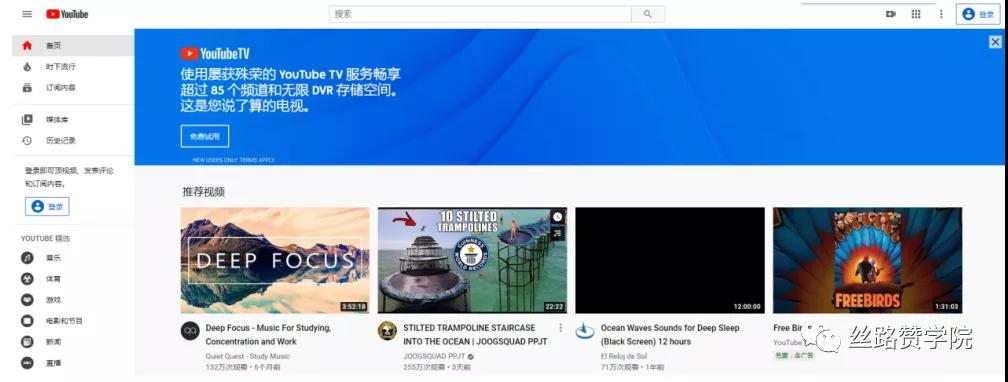Select 首页 home in sidebar
This screenshot has height=382, width=1008.
pos(73,46)
